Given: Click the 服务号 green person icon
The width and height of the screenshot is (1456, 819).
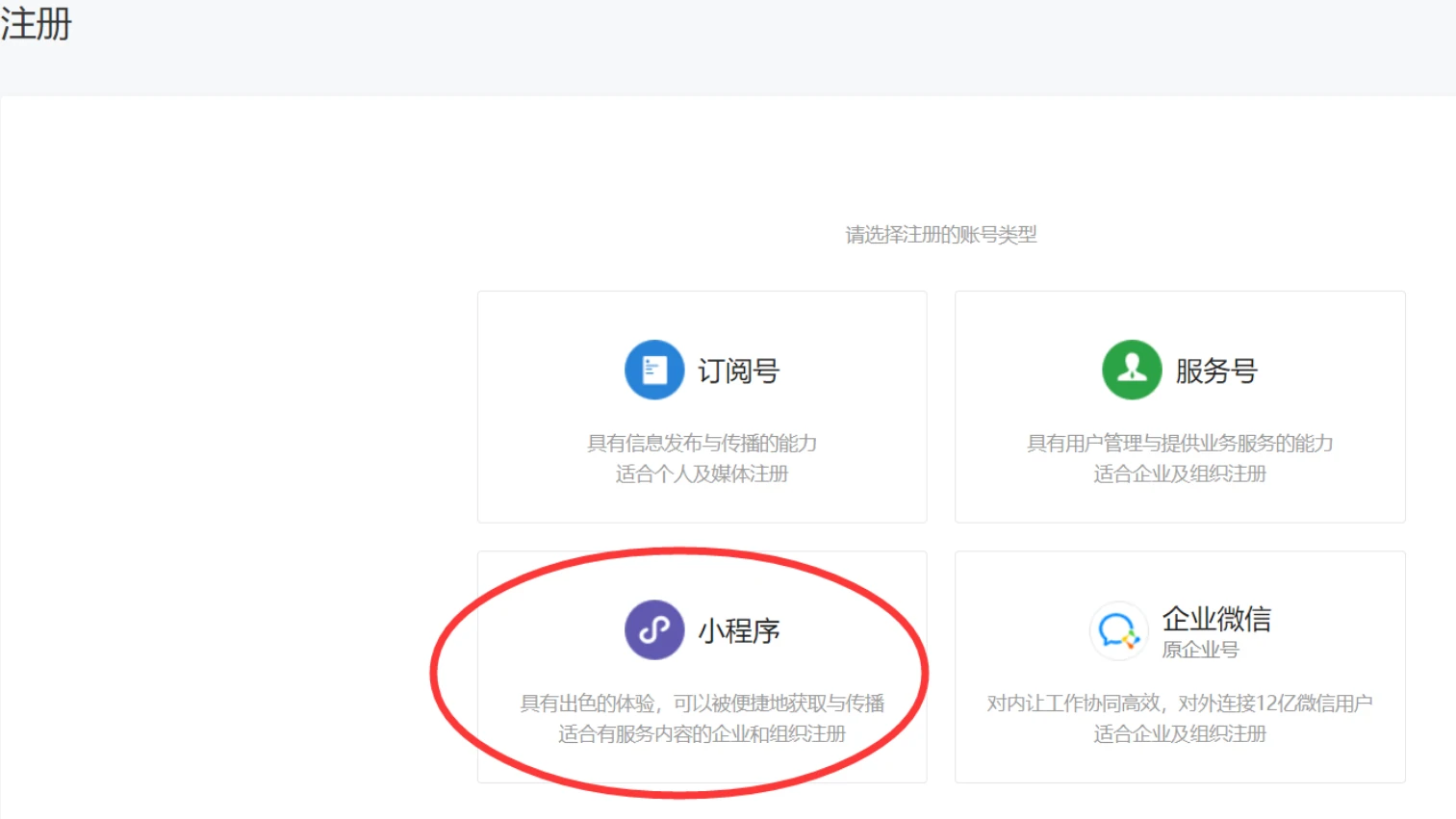Looking at the screenshot, I should [1132, 370].
